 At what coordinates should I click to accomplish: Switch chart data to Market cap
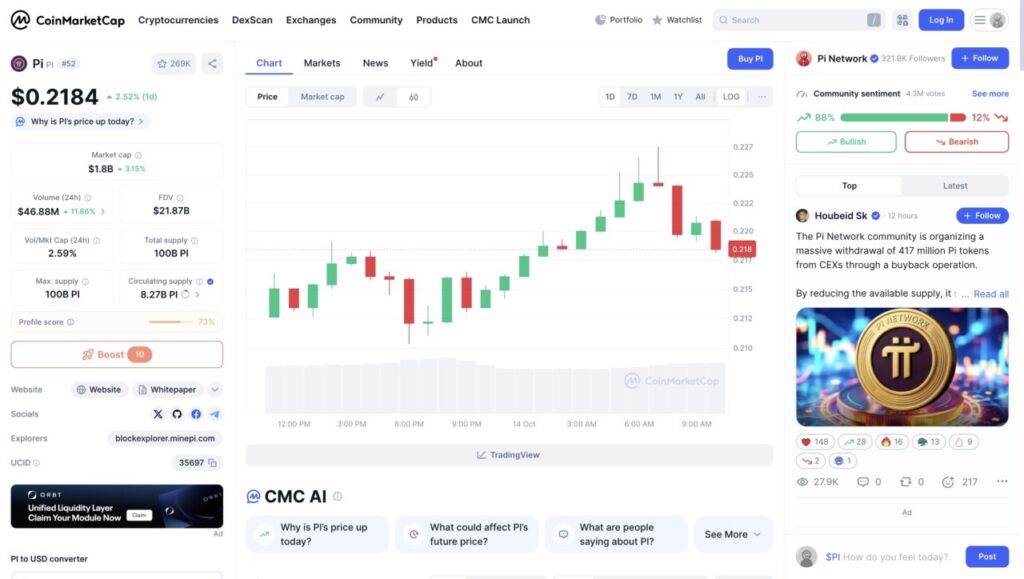click(322, 97)
